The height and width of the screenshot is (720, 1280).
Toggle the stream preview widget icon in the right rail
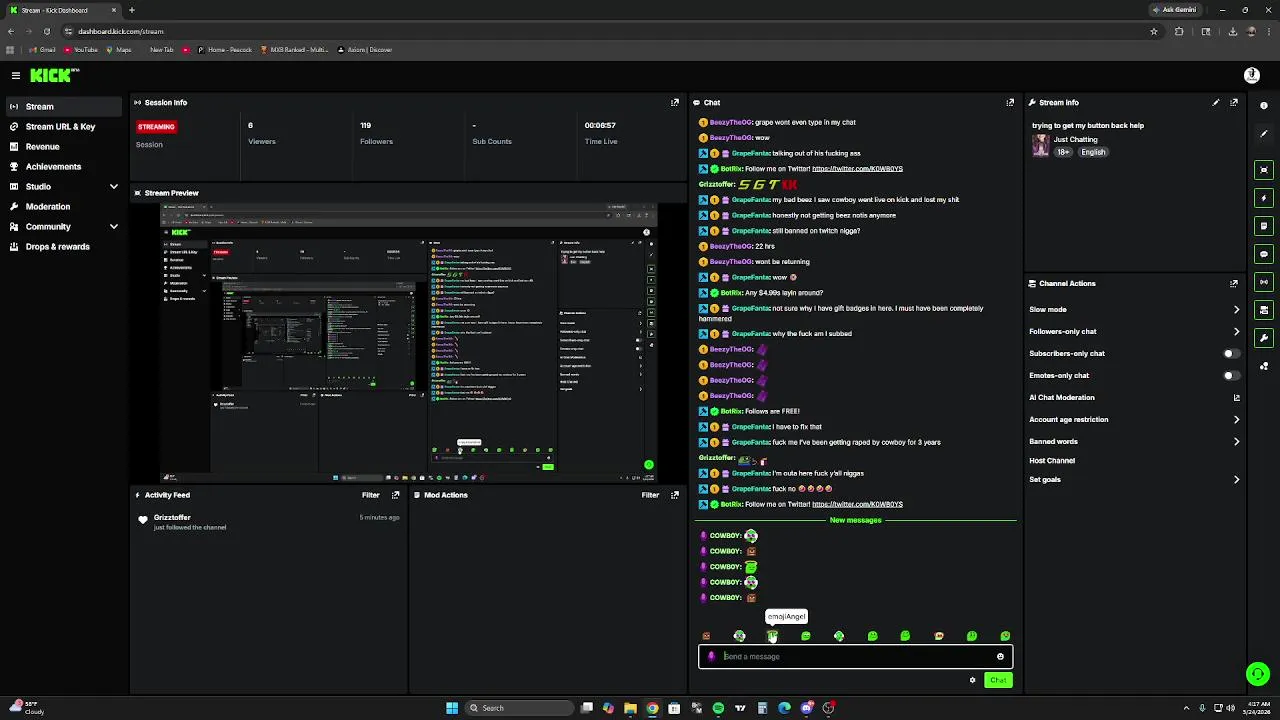1264,170
